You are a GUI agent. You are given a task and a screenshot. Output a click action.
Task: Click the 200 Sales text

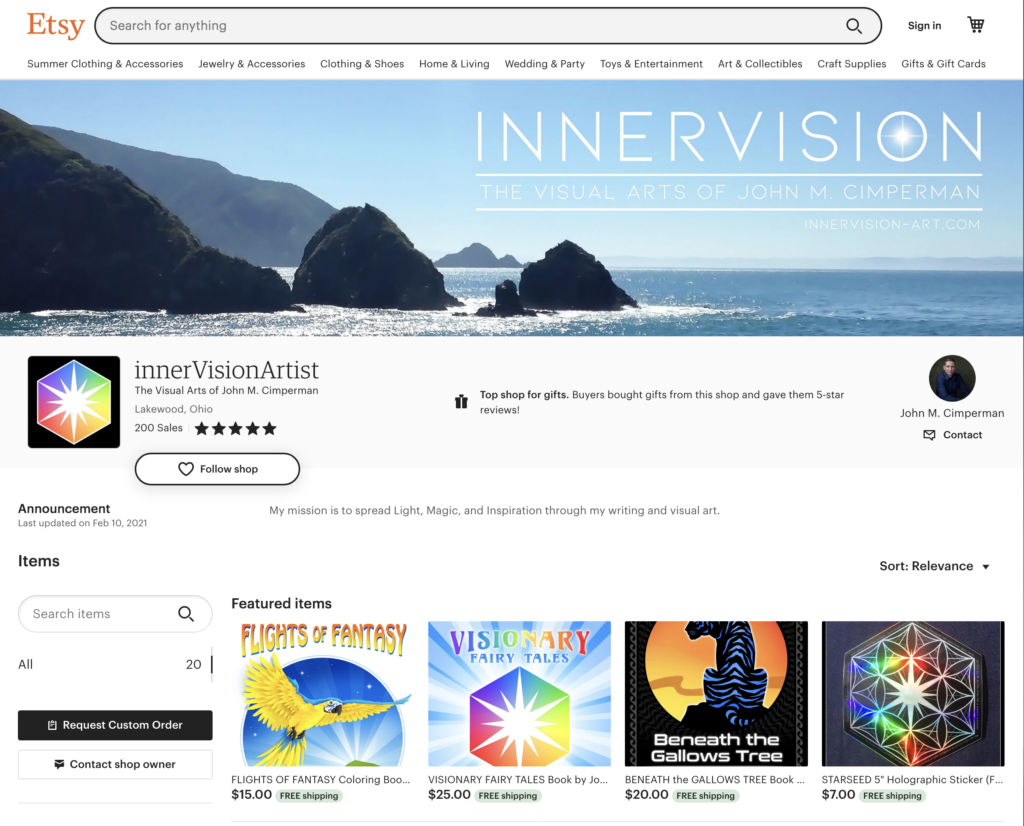[x=159, y=428]
